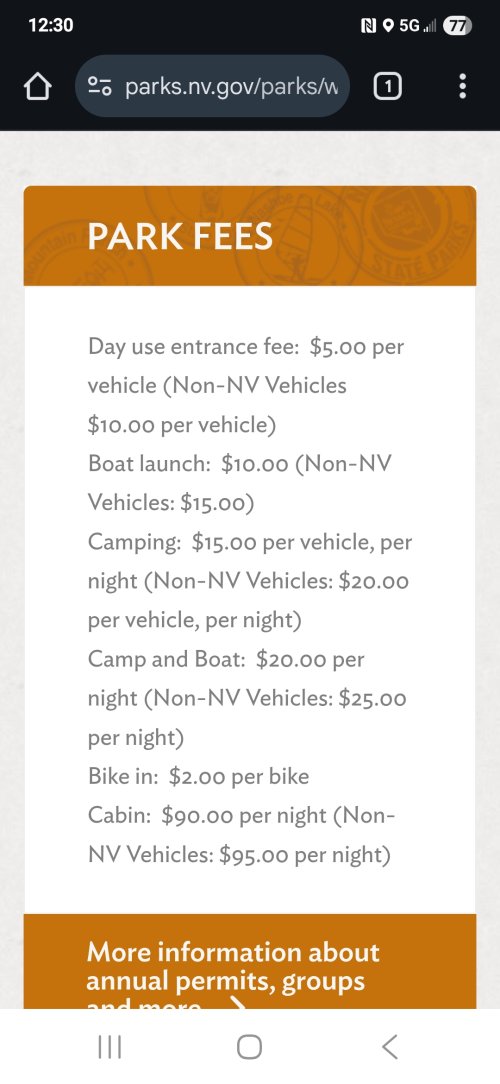Tap the Android back navigation arrow
The height and width of the screenshot is (1084, 500).
390,1047
